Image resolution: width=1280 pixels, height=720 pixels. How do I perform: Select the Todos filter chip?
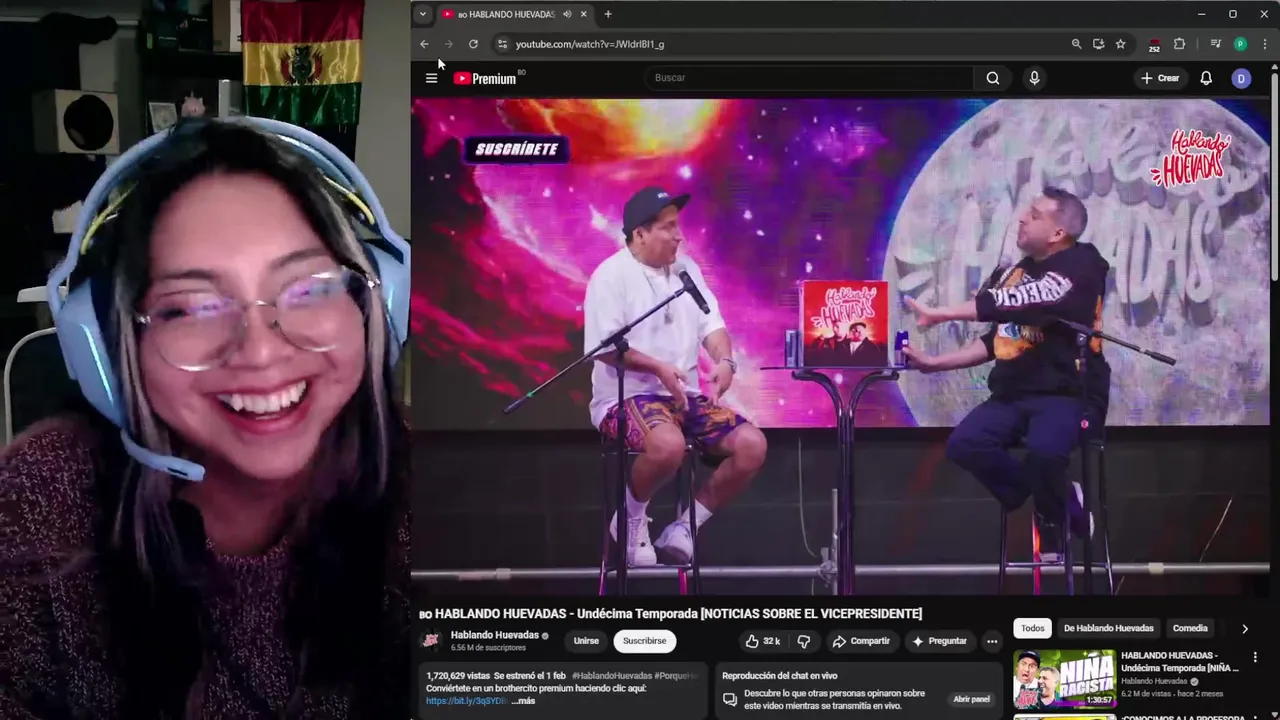(1033, 628)
